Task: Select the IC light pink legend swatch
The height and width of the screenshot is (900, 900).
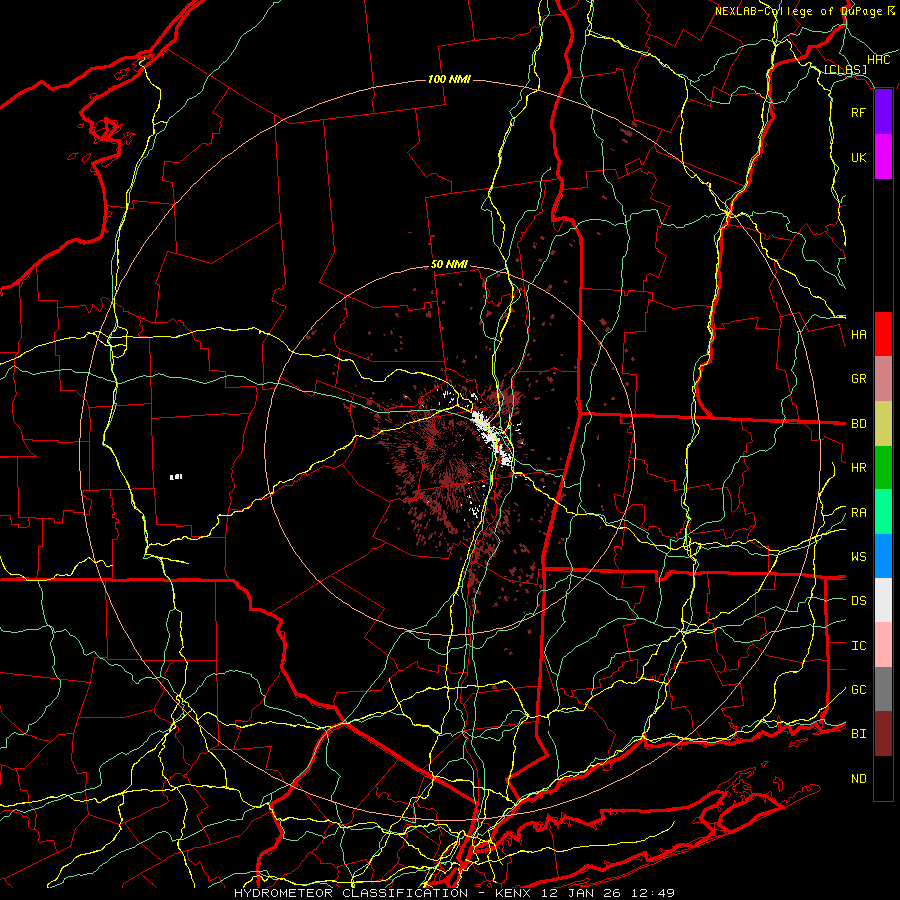Action: tap(883, 645)
